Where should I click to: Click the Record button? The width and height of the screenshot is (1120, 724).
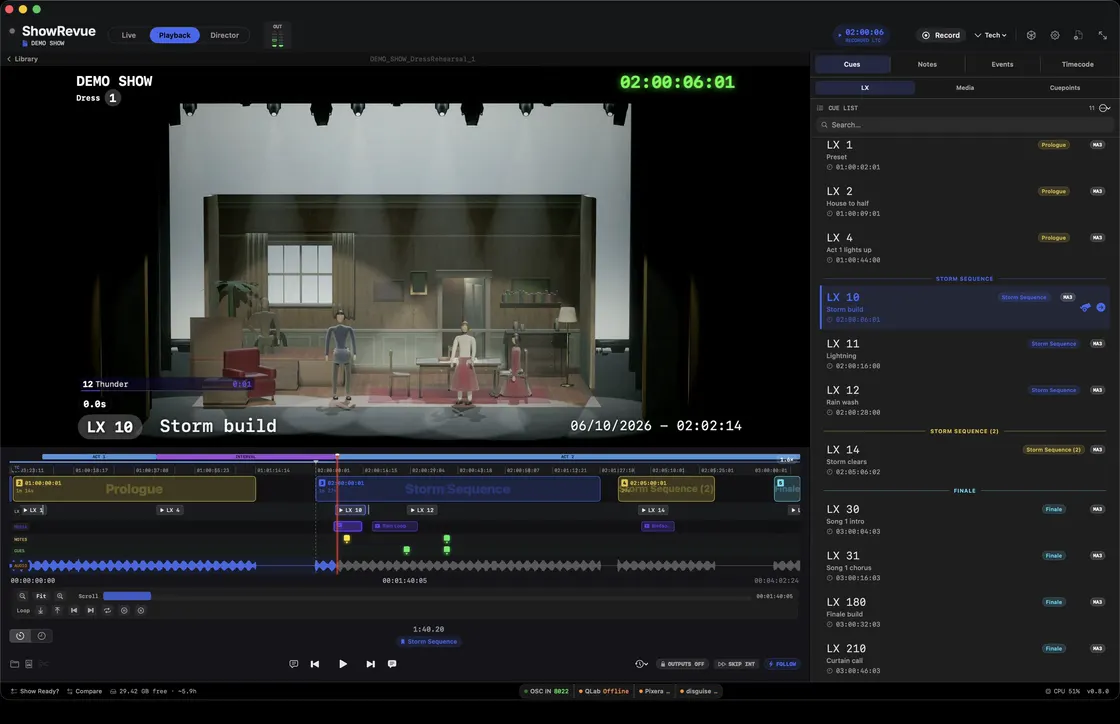[x=941, y=35]
